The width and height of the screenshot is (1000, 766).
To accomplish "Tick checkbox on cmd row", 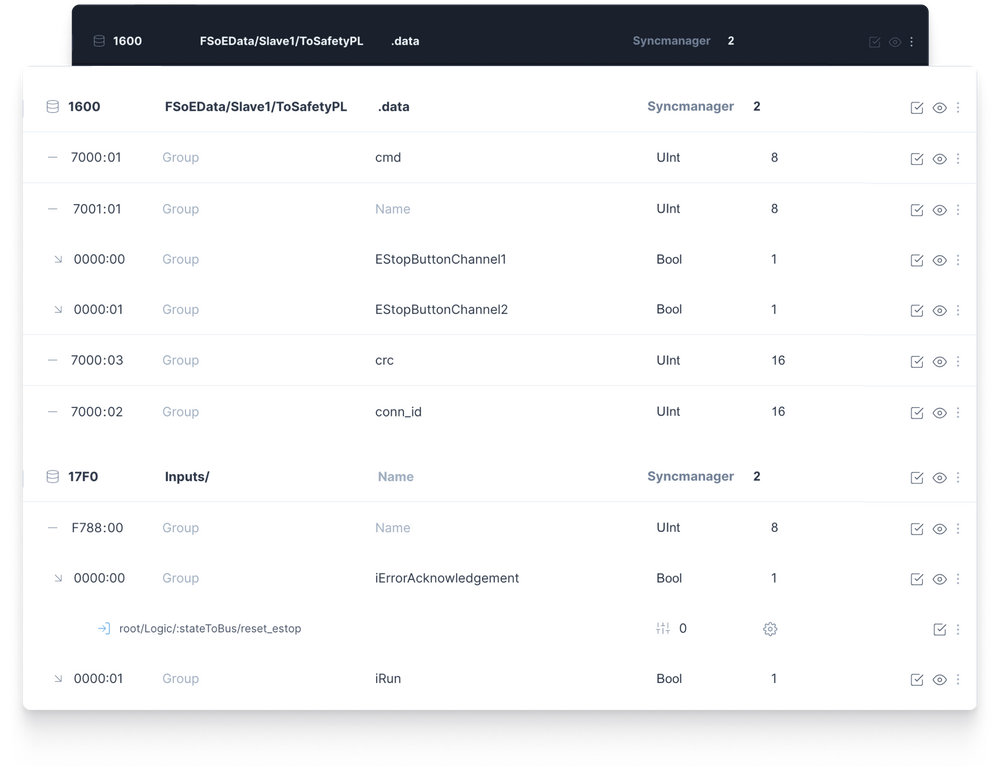I will click(x=917, y=159).
